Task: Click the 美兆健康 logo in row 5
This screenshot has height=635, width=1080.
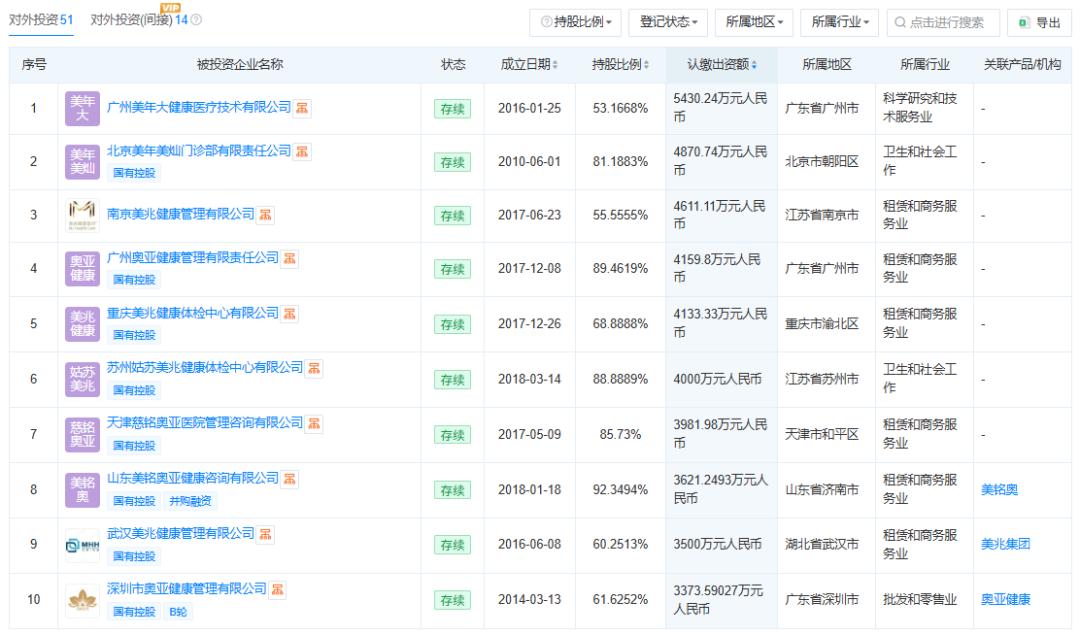Action: coord(83,324)
